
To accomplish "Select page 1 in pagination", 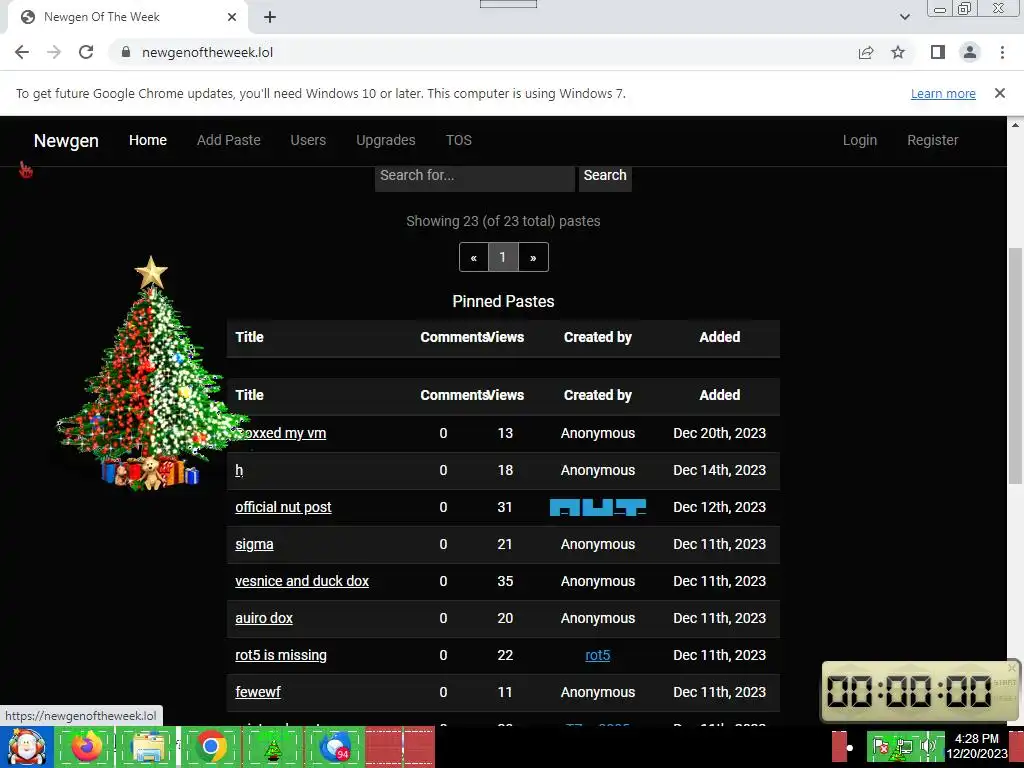I will tap(503, 257).
